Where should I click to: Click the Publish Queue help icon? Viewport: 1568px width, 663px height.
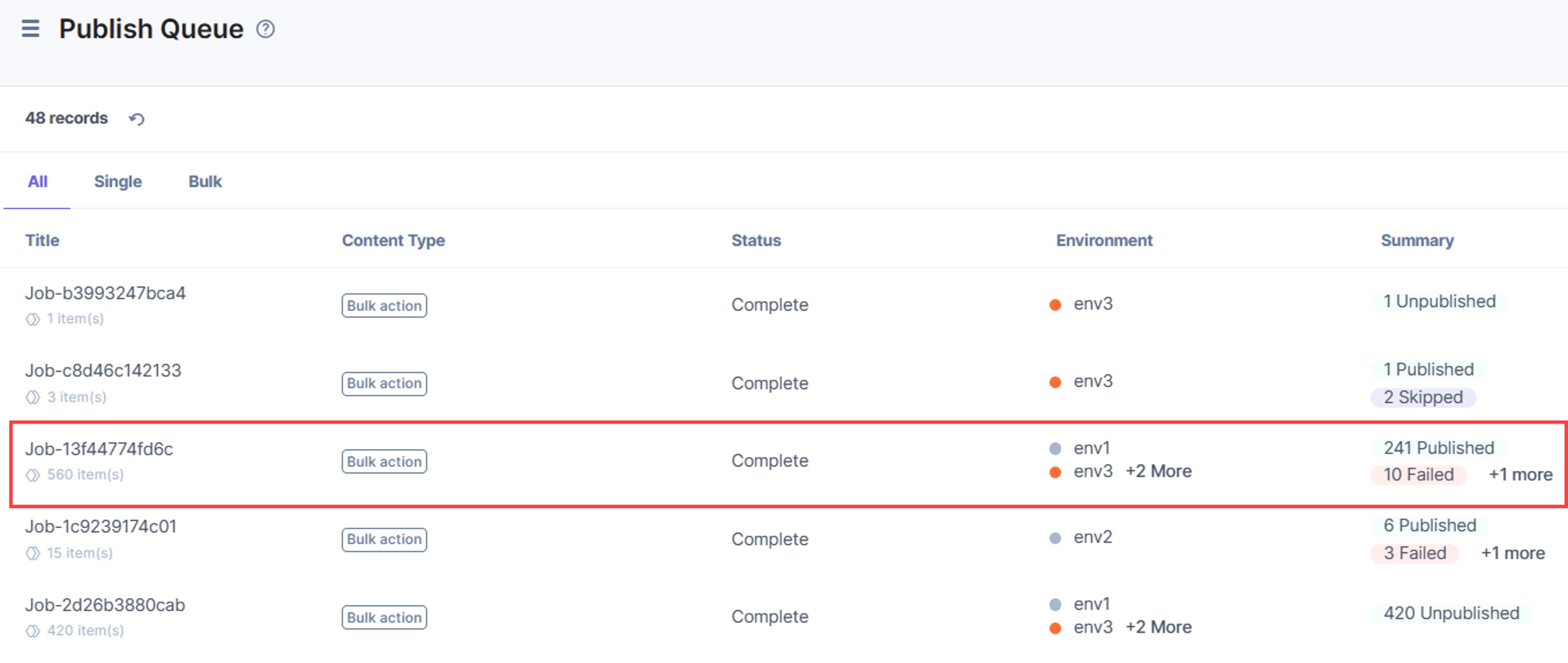point(265,29)
